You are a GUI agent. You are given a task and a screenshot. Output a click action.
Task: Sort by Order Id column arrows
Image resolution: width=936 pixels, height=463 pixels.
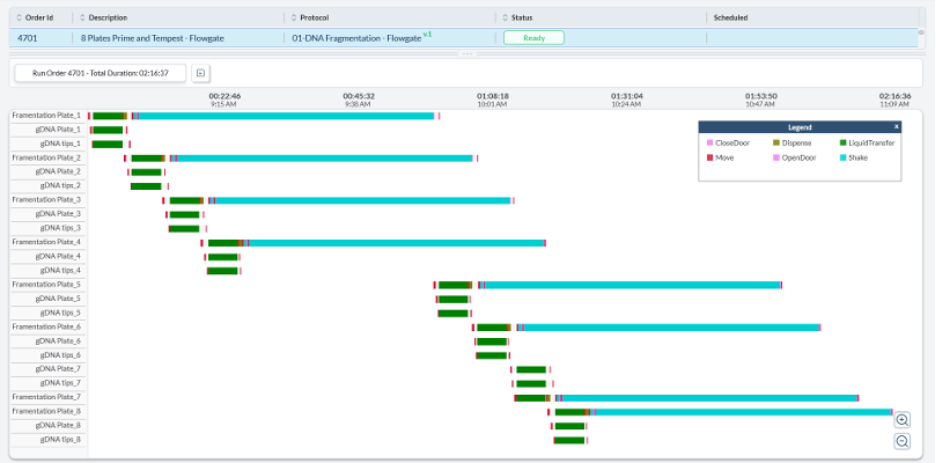pos(19,18)
